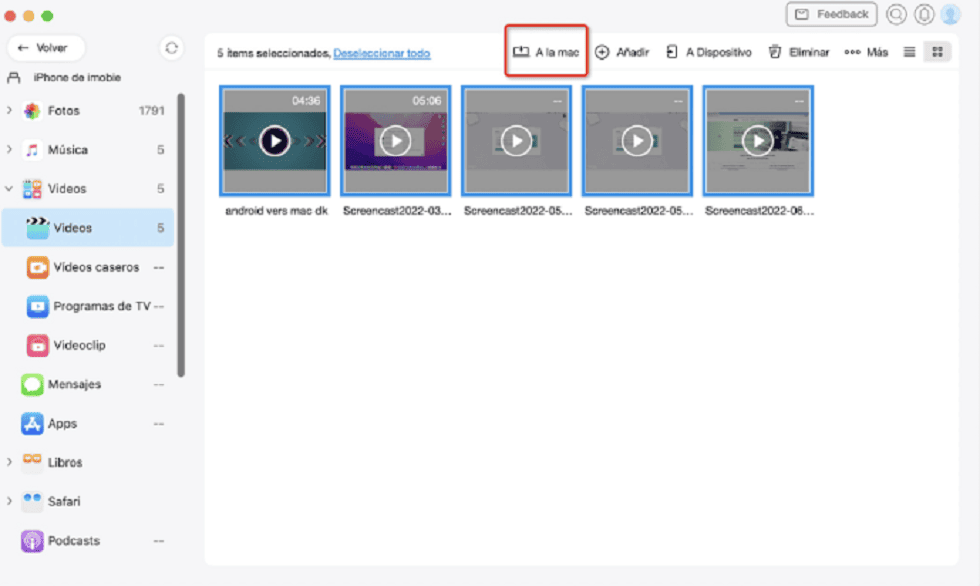Switch to list view layout
Image resolution: width=980 pixels, height=586 pixels.
[911, 50]
